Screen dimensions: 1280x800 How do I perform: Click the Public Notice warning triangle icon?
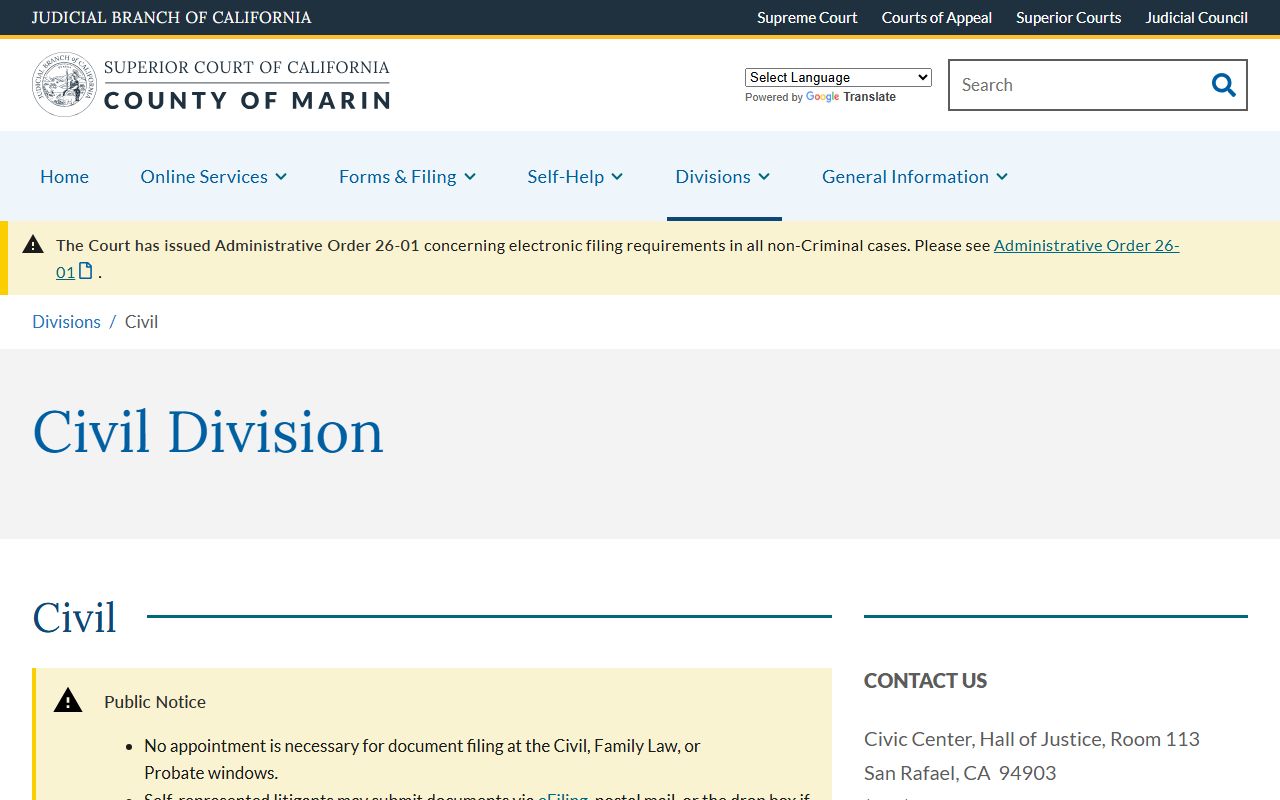pos(68,700)
